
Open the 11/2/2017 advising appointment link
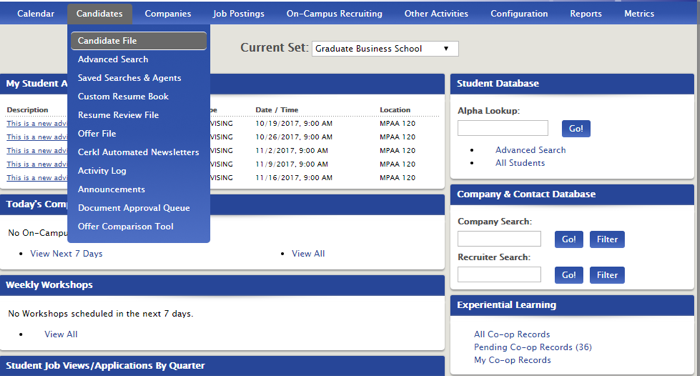[37, 151]
